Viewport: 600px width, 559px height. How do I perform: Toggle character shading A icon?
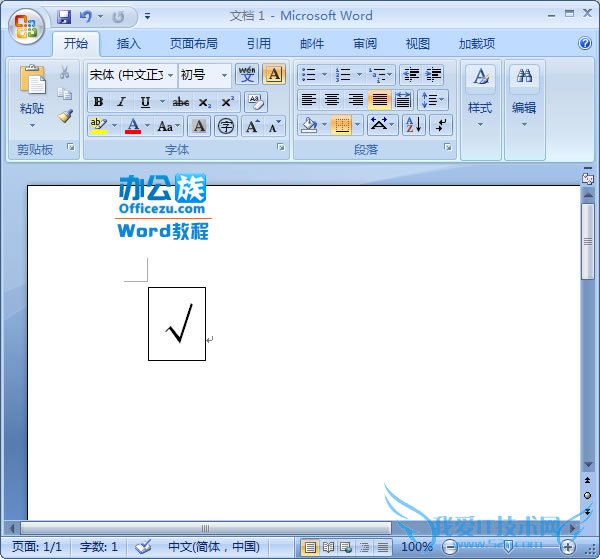(199, 126)
